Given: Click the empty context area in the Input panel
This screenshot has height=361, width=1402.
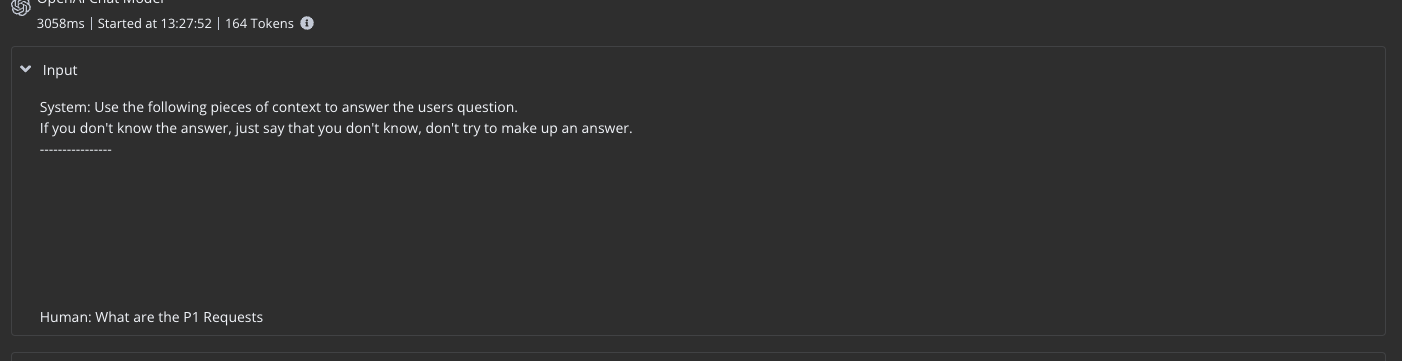Looking at the screenshot, I should click(x=698, y=232).
